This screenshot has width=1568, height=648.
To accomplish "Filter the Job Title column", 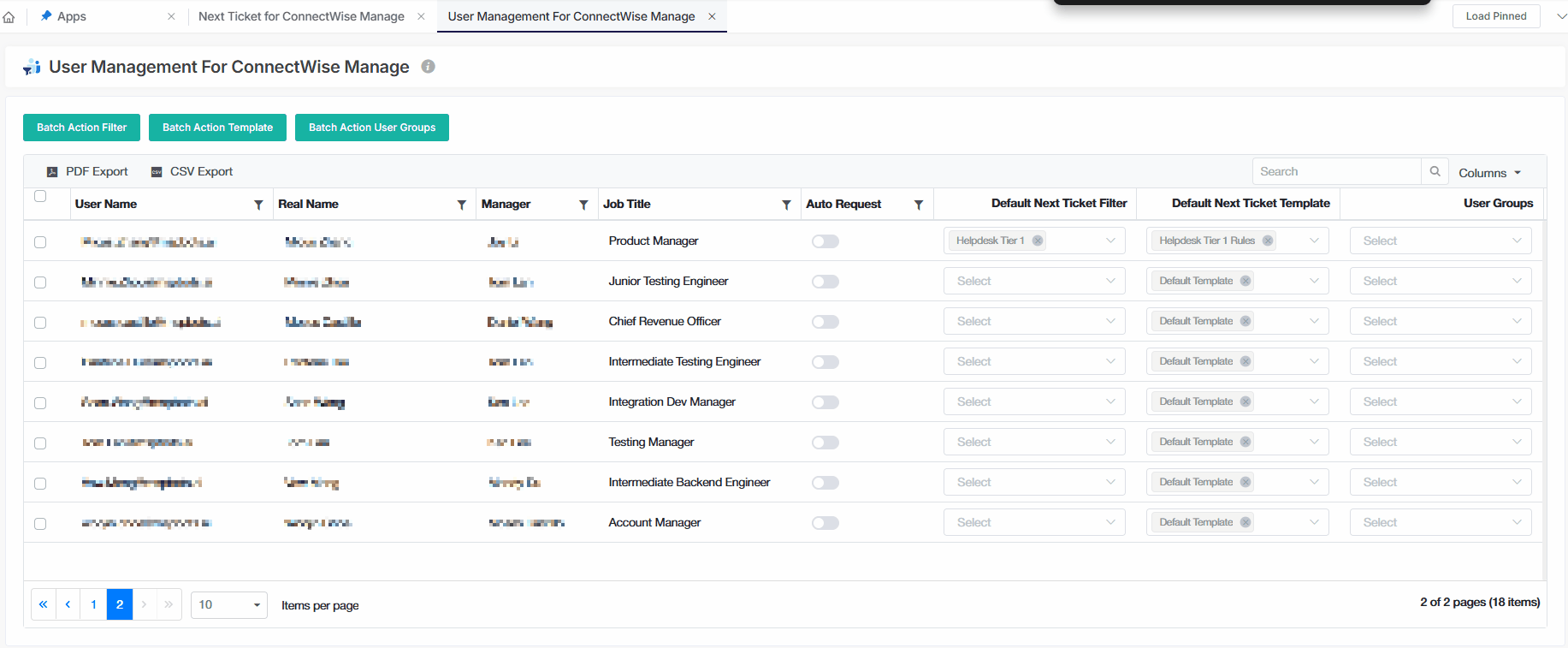I will pos(786,205).
